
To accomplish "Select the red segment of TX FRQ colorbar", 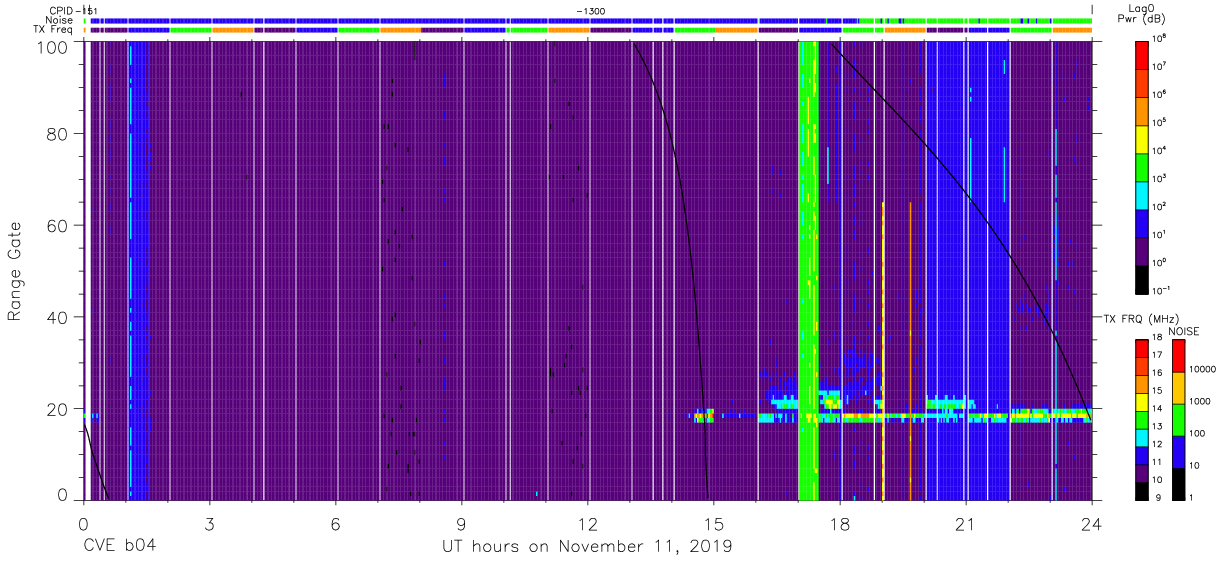I will tap(1143, 349).
